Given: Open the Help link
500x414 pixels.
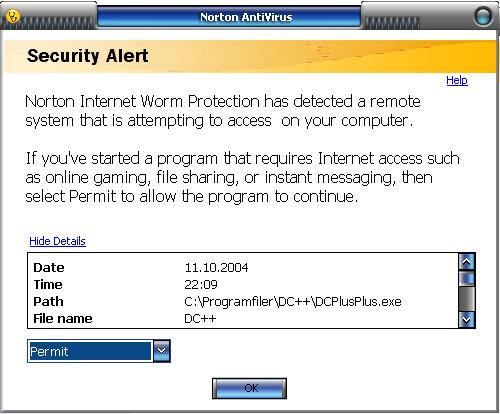Looking at the screenshot, I should point(457,80).
